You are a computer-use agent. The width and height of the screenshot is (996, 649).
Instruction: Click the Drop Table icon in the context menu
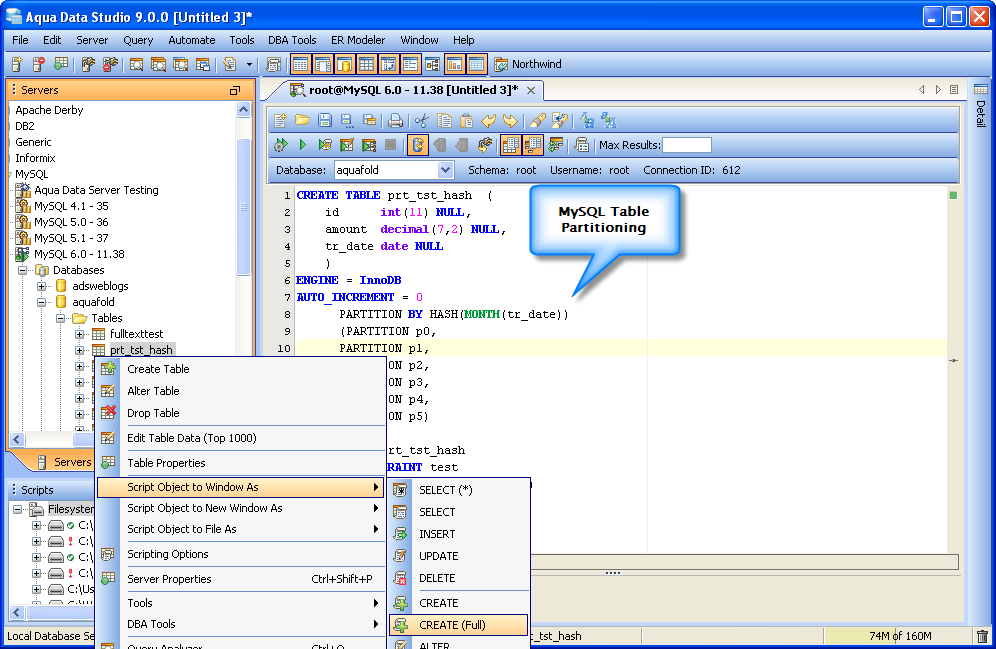(109, 413)
